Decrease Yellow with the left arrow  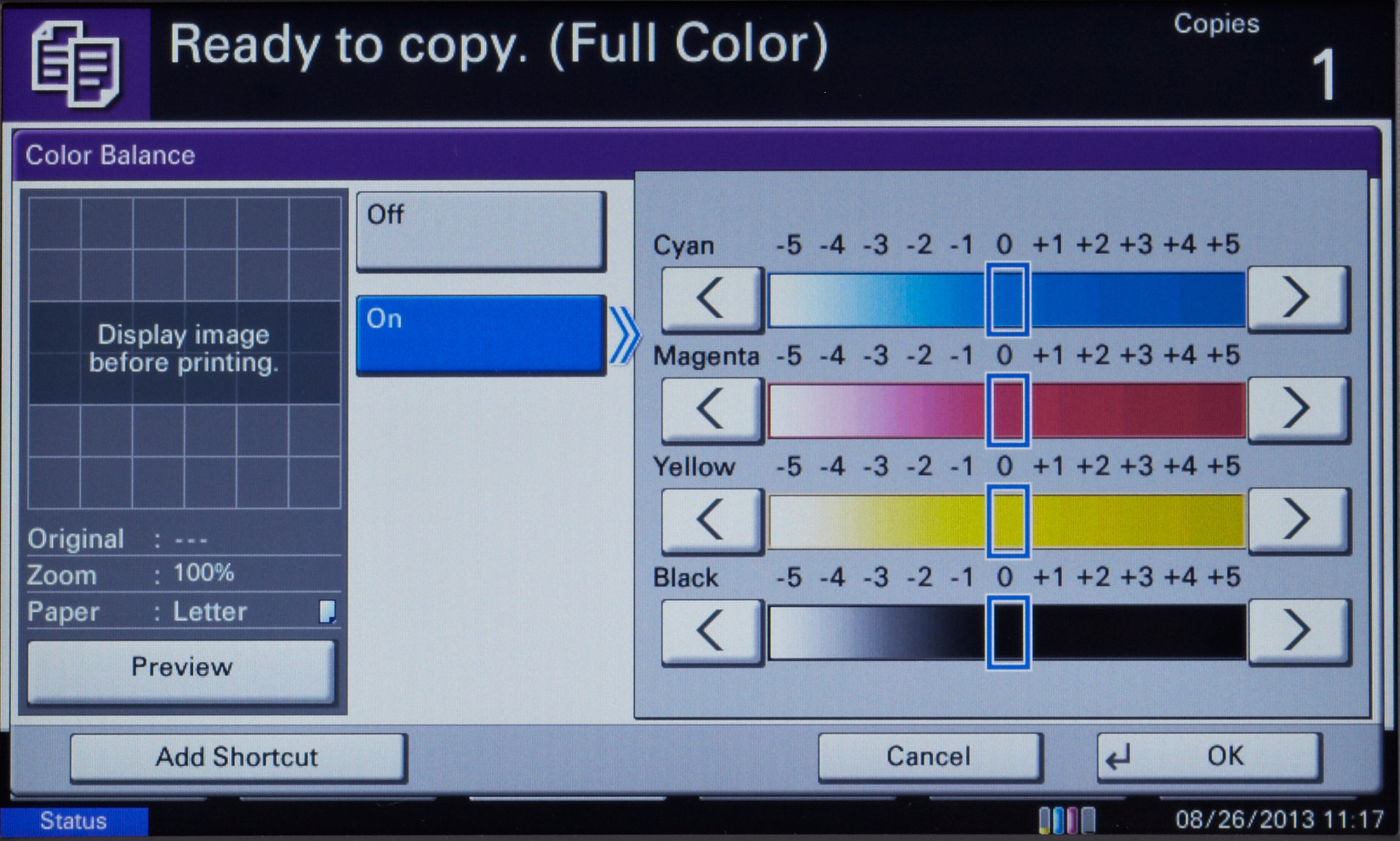(x=711, y=520)
